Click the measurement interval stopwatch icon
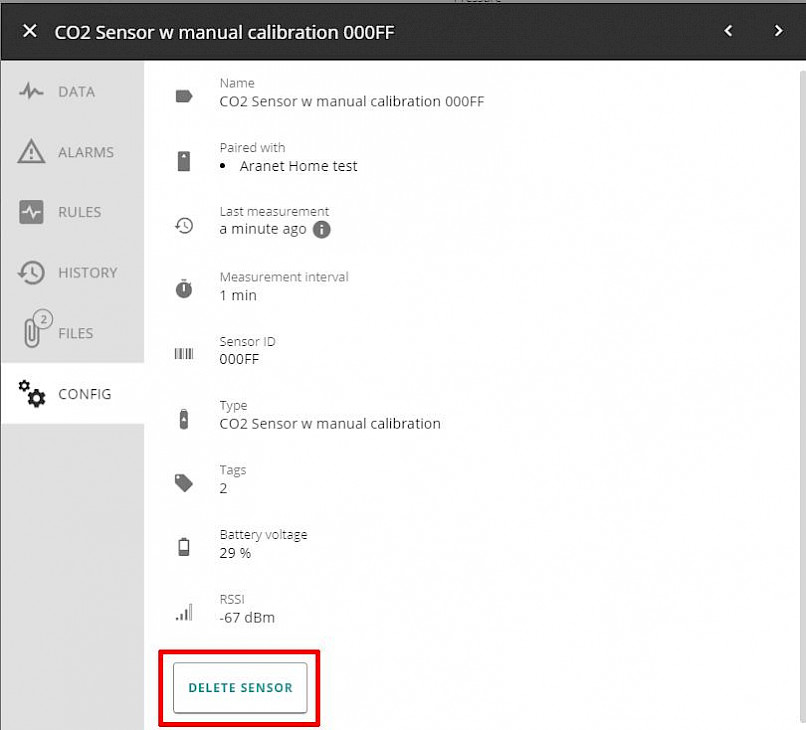The width and height of the screenshot is (806, 730). click(184, 289)
